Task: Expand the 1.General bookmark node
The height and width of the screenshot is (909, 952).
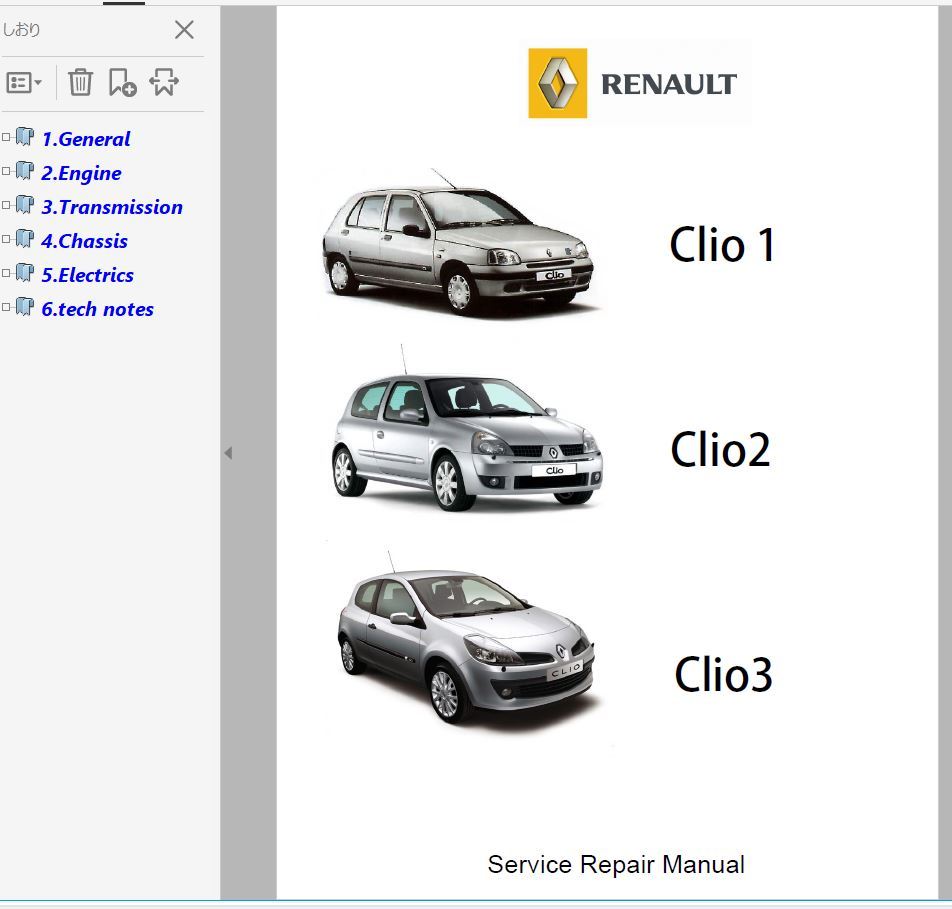Action: pyautogui.click(x=6, y=138)
